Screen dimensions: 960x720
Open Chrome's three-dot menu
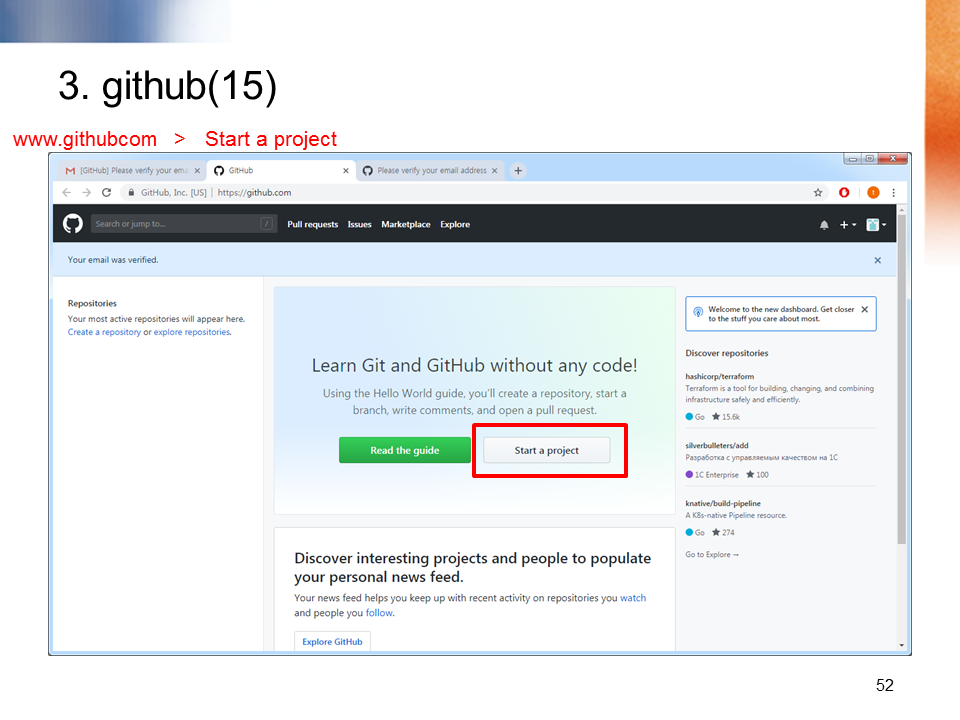pos(894,192)
